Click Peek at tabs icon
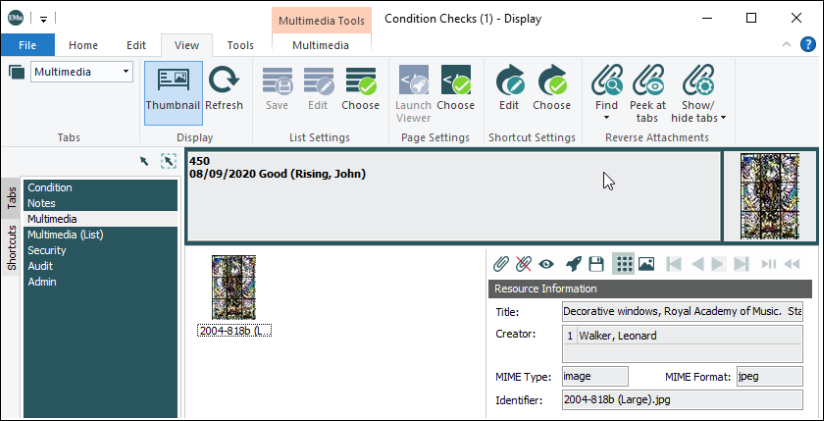Image resolution: width=824 pixels, height=421 pixels. point(649,88)
